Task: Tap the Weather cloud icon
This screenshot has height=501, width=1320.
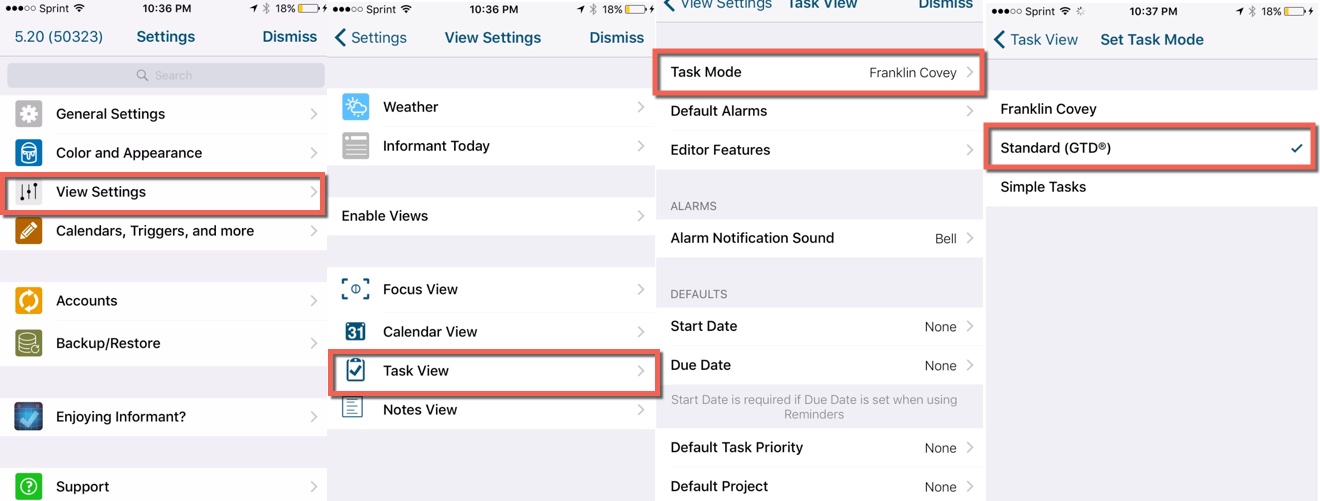Action: click(x=356, y=107)
